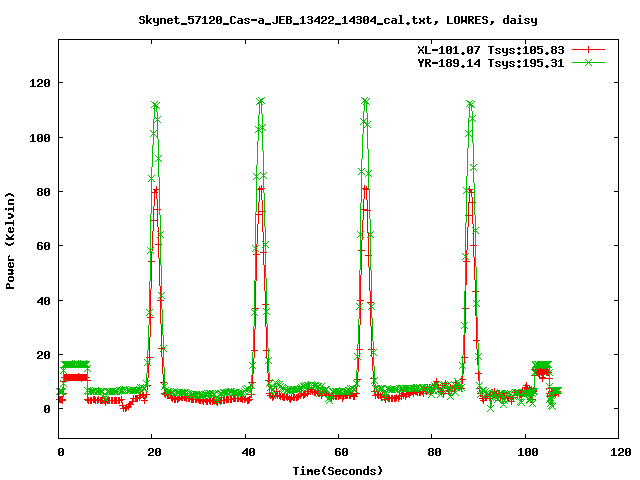Click x-axis tick label "60"
This screenshot has height=480, width=640.
[341, 452]
